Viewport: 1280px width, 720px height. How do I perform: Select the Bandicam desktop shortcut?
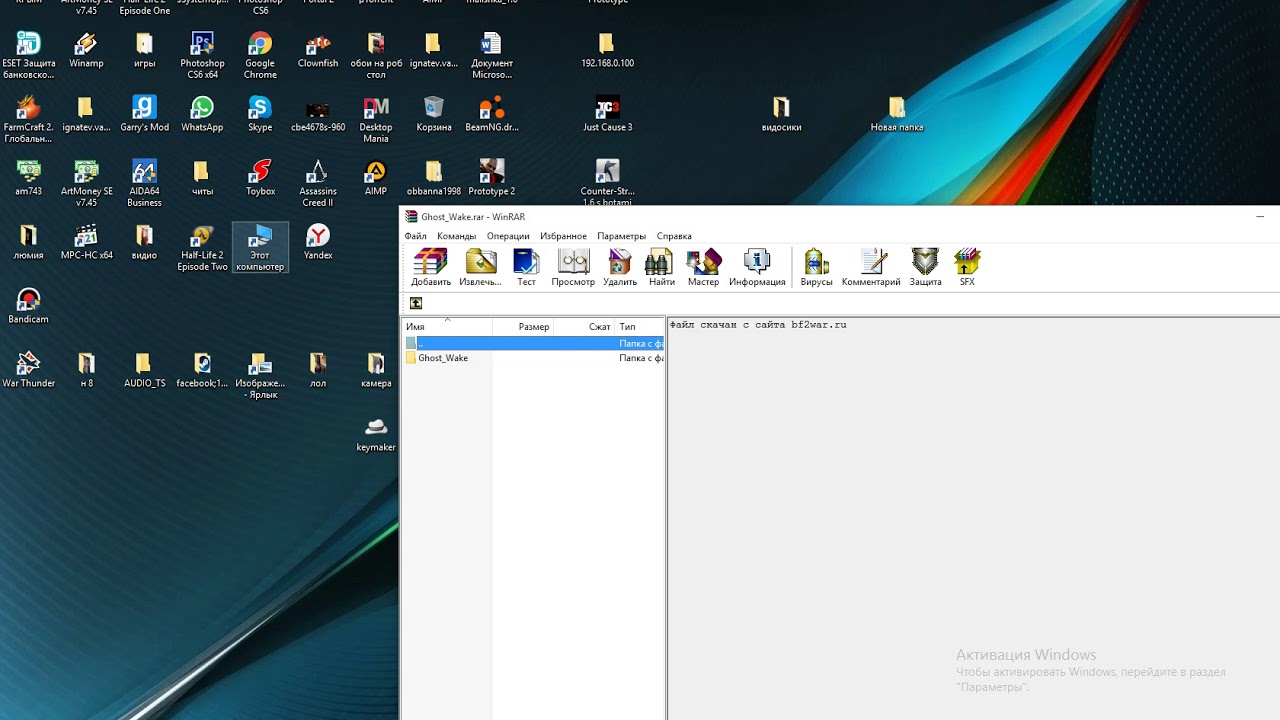click(x=28, y=306)
